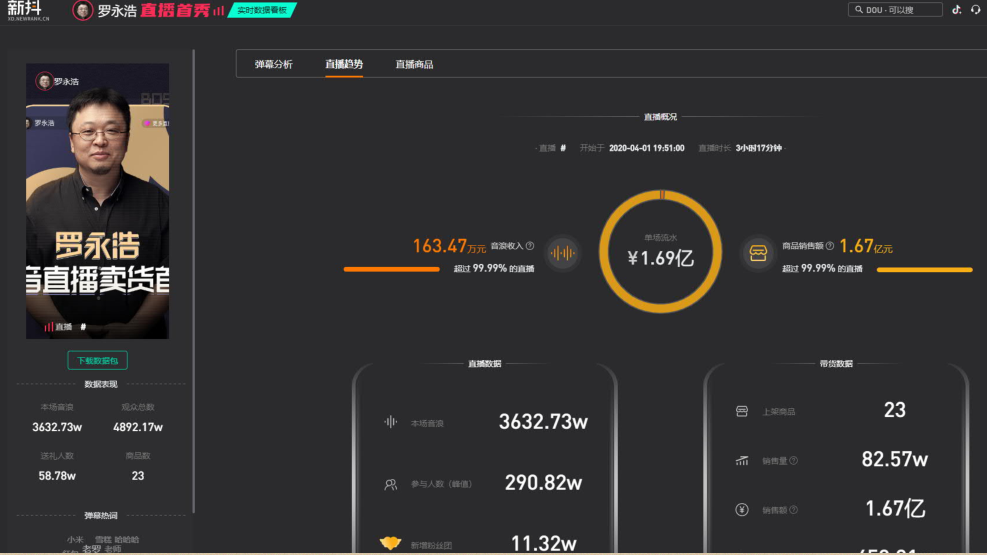This screenshot has height=555, width=987.
Task: Click the search magnifier icon
Action: [859, 9]
